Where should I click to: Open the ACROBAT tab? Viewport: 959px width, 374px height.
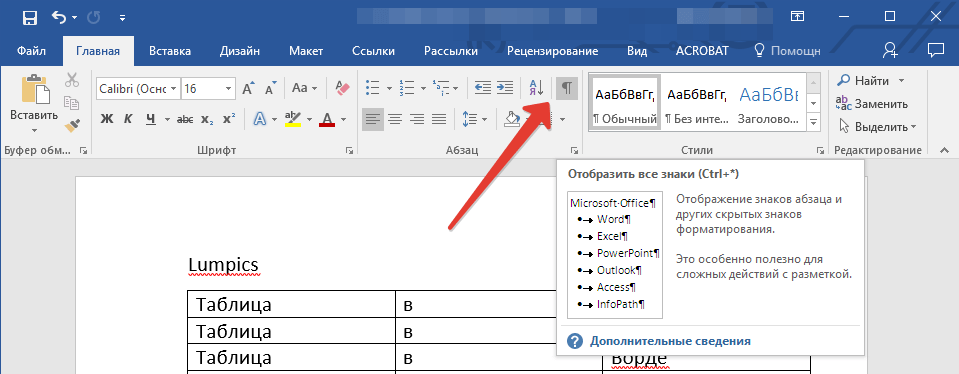[x=702, y=51]
